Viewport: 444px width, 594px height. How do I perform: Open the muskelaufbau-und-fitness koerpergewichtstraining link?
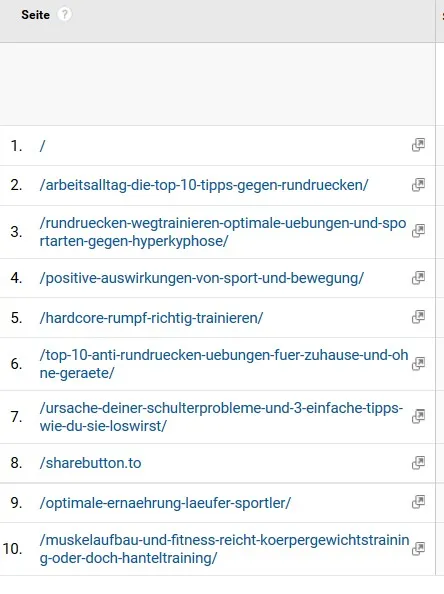224,549
